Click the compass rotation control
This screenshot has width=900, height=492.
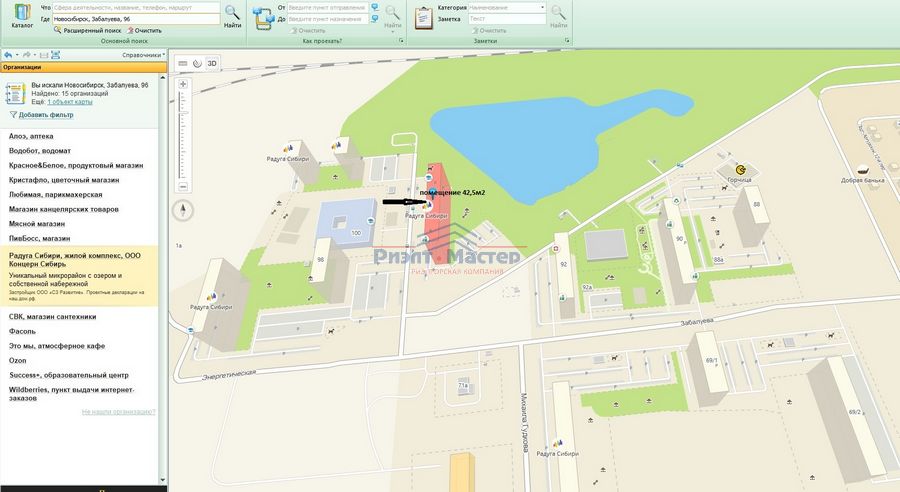pos(183,211)
